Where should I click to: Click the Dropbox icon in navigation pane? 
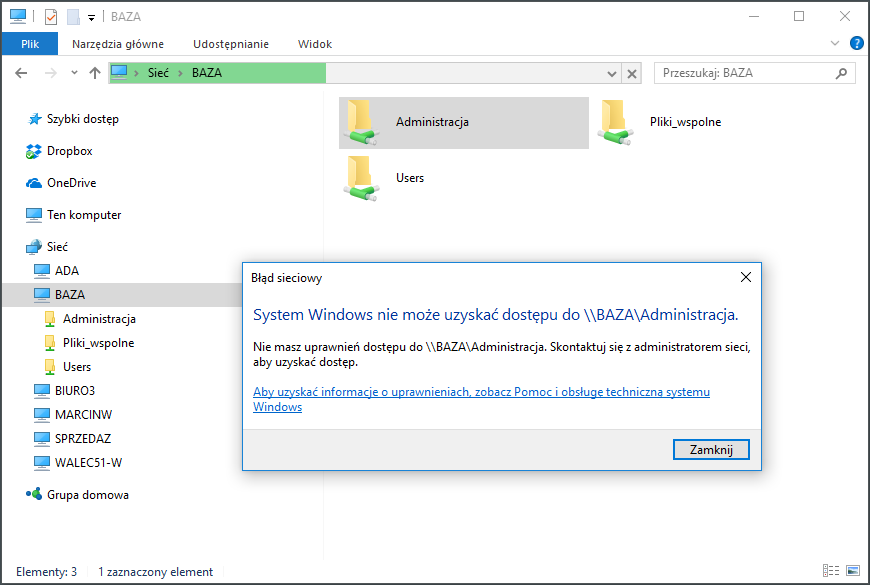[x=34, y=151]
